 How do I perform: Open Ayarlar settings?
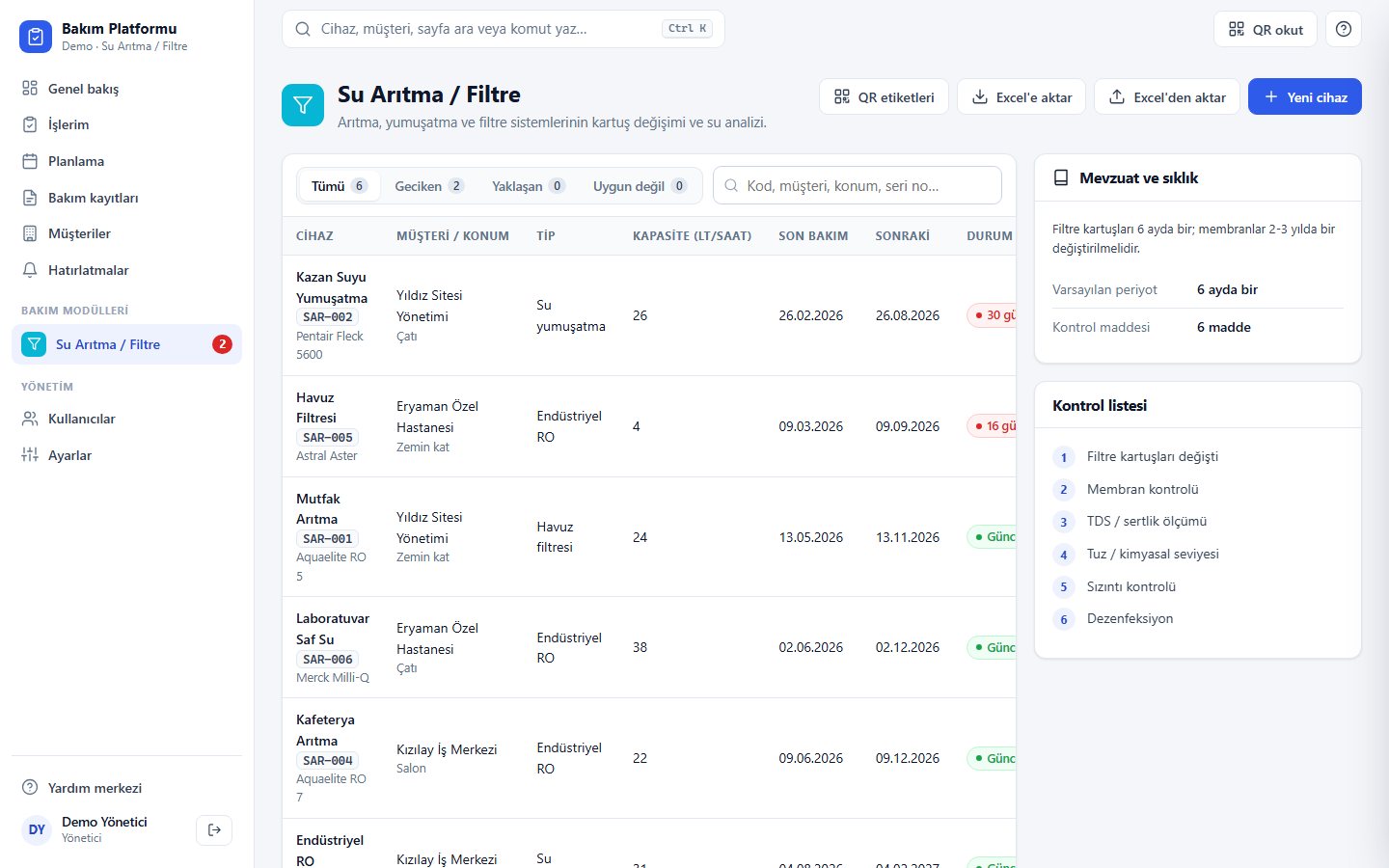(x=126, y=455)
